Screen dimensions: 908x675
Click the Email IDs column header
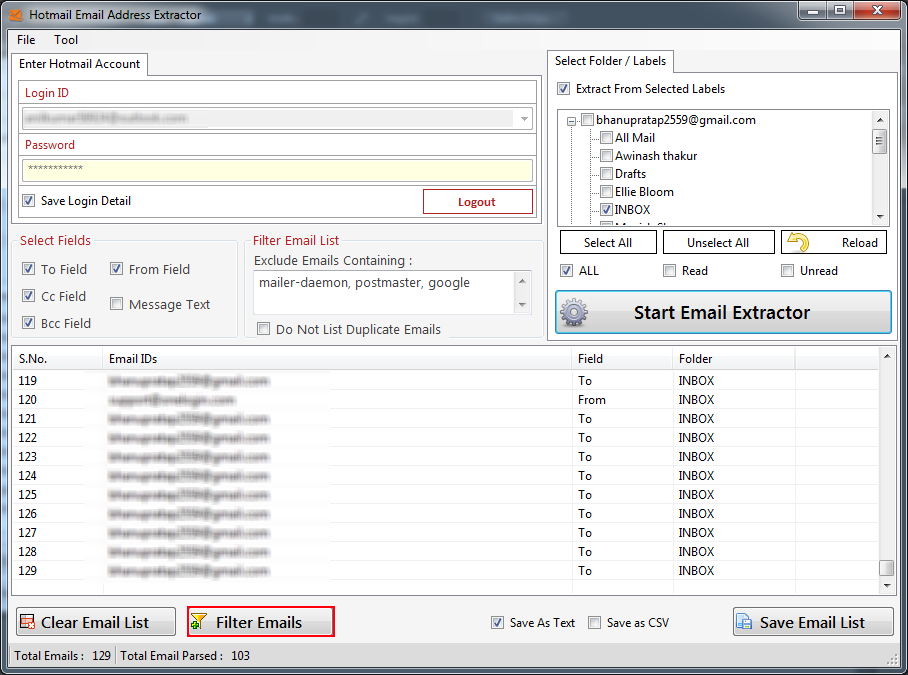tap(337, 359)
